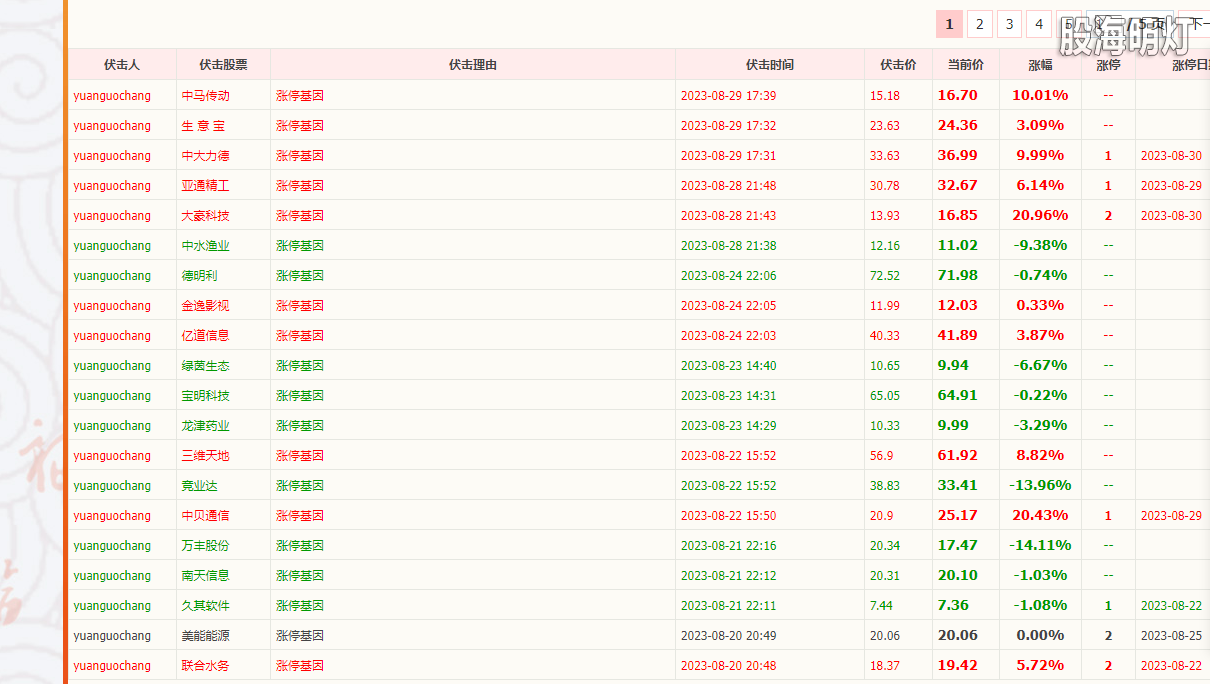Image resolution: width=1210 pixels, height=684 pixels.
Task: Open stock 龙津药业
Action: (205, 426)
